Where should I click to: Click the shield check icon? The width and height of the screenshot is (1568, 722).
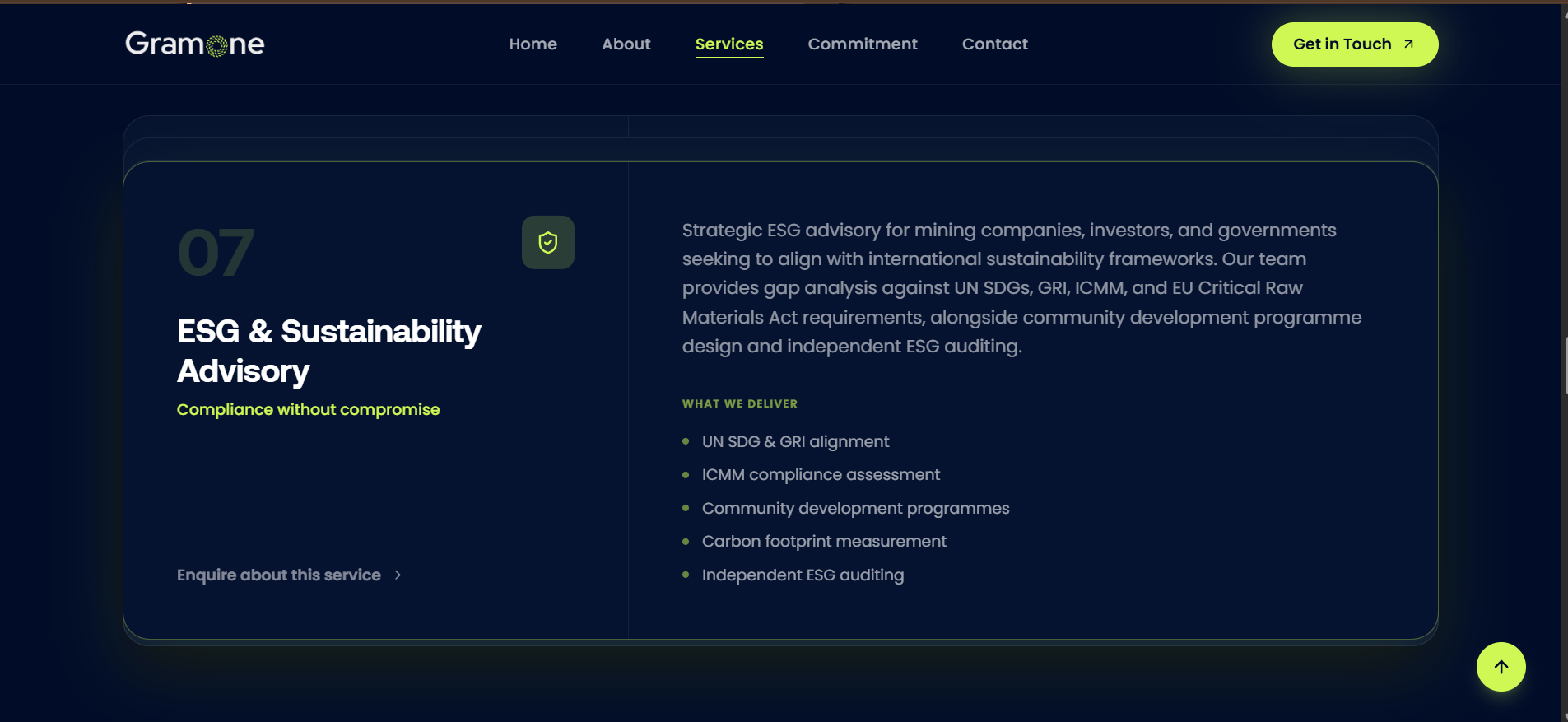tap(548, 242)
